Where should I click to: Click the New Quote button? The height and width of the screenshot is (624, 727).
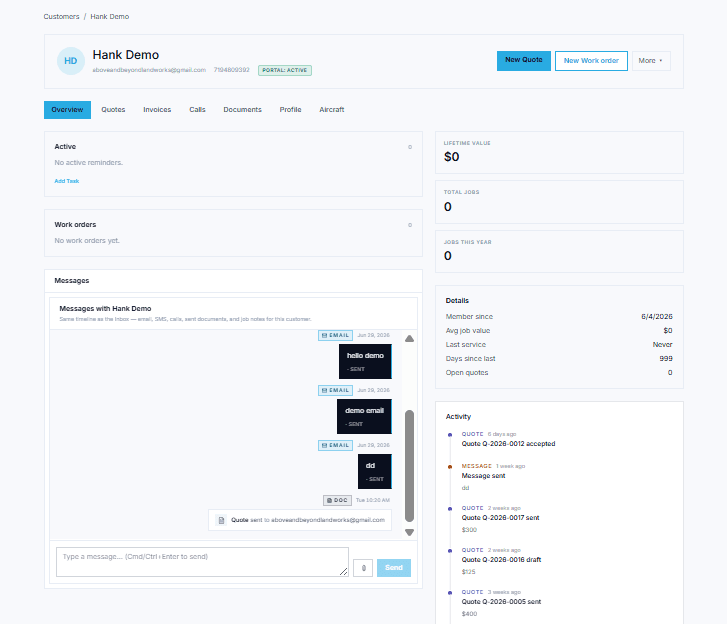(x=523, y=61)
